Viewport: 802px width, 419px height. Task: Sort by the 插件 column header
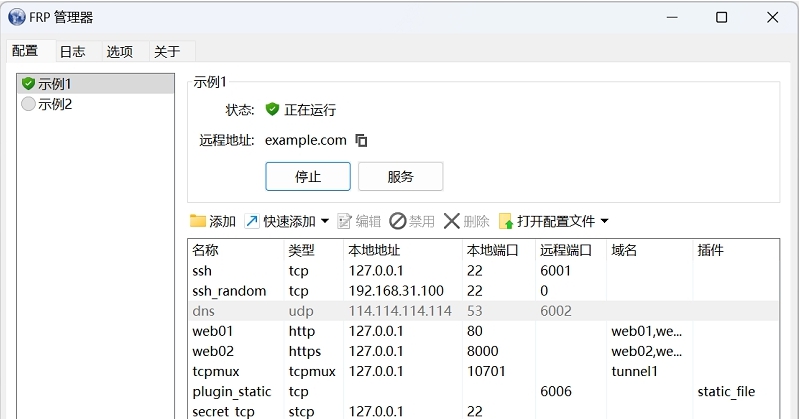[x=736, y=250]
